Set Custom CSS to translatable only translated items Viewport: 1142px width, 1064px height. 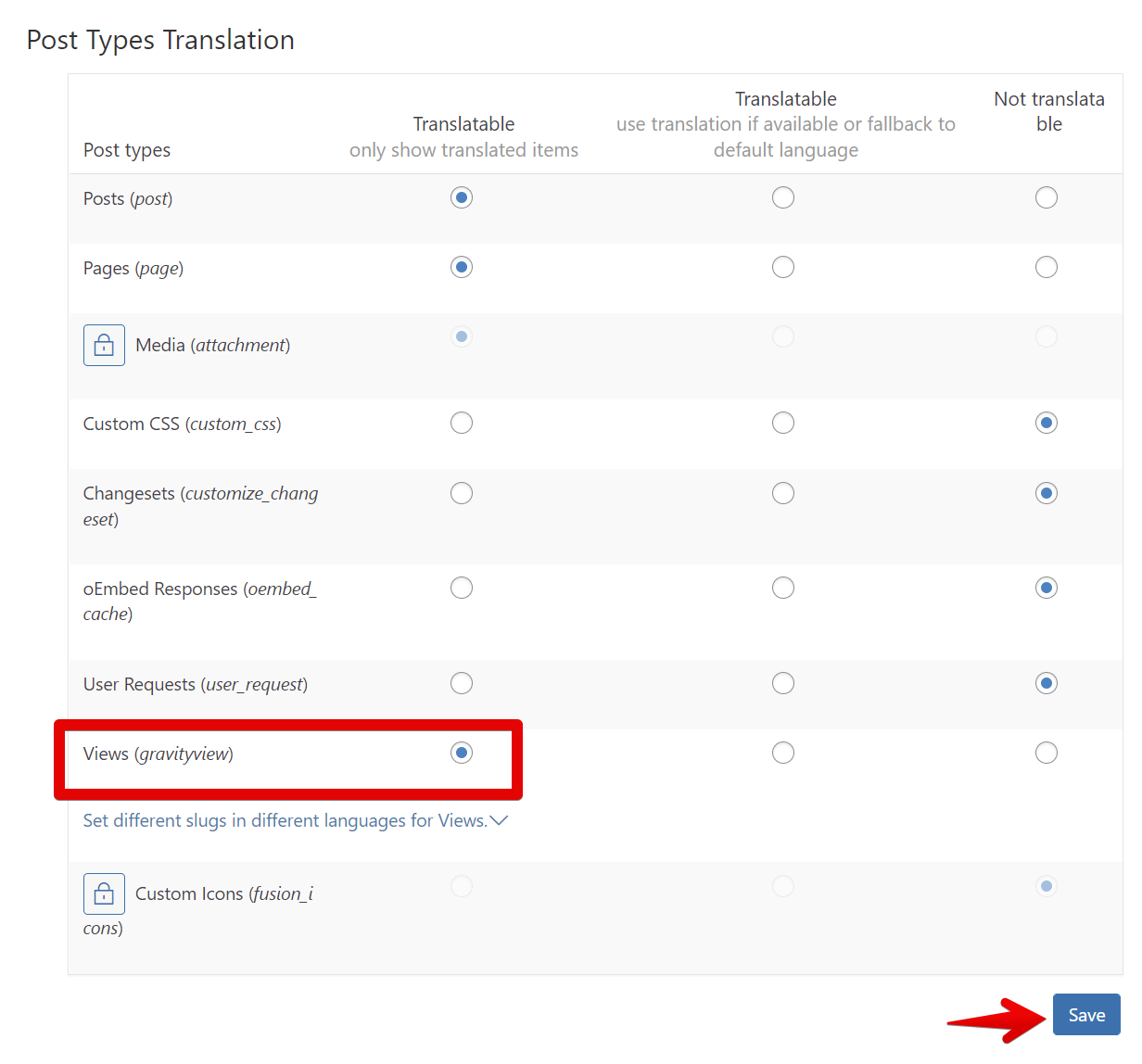click(462, 423)
